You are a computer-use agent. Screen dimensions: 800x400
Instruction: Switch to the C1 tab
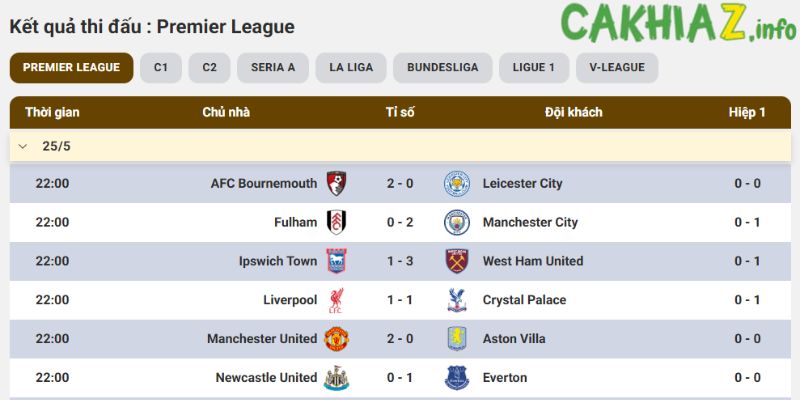(x=160, y=68)
